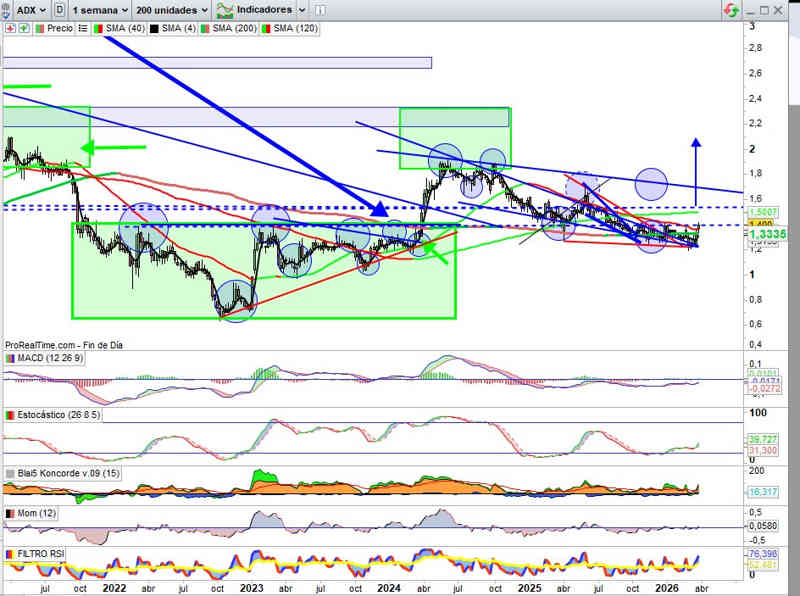The width and height of the screenshot is (800, 596).
Task: Click the green plus icon below toolbar
Action: click(x=22, y=29)
